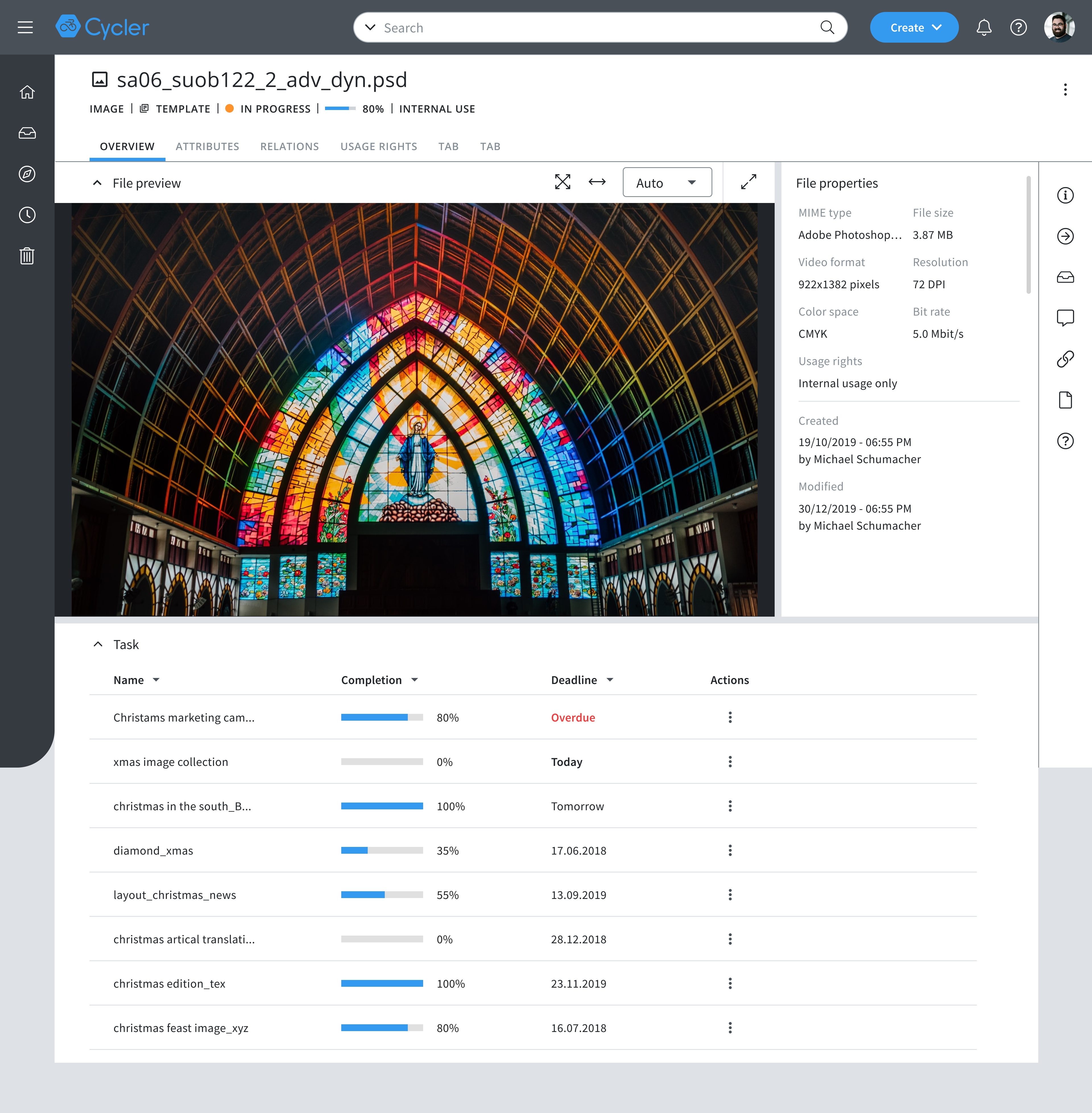The height and width of the screenshot is (1113, 1092).
Task: Enter fullscreen mode for the file preview
Action: (x=562, y=182)
